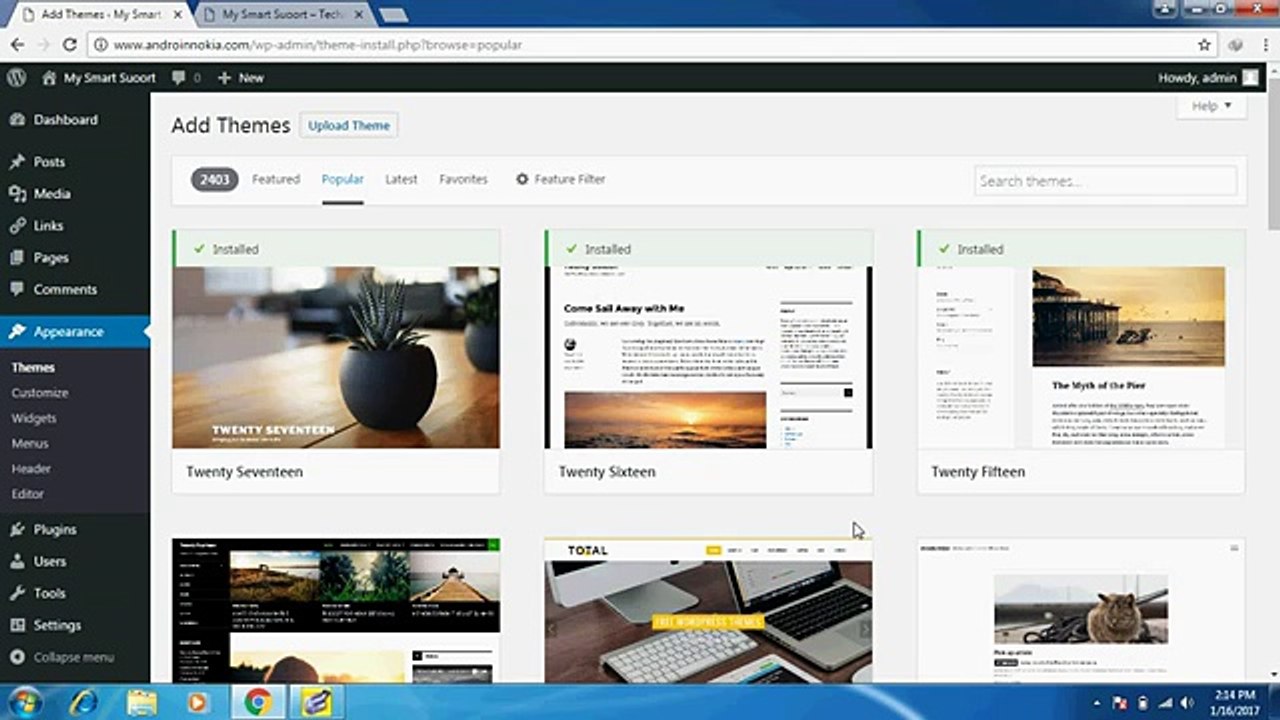
Task: Open media player from taskbar
Action: [197, 702]
